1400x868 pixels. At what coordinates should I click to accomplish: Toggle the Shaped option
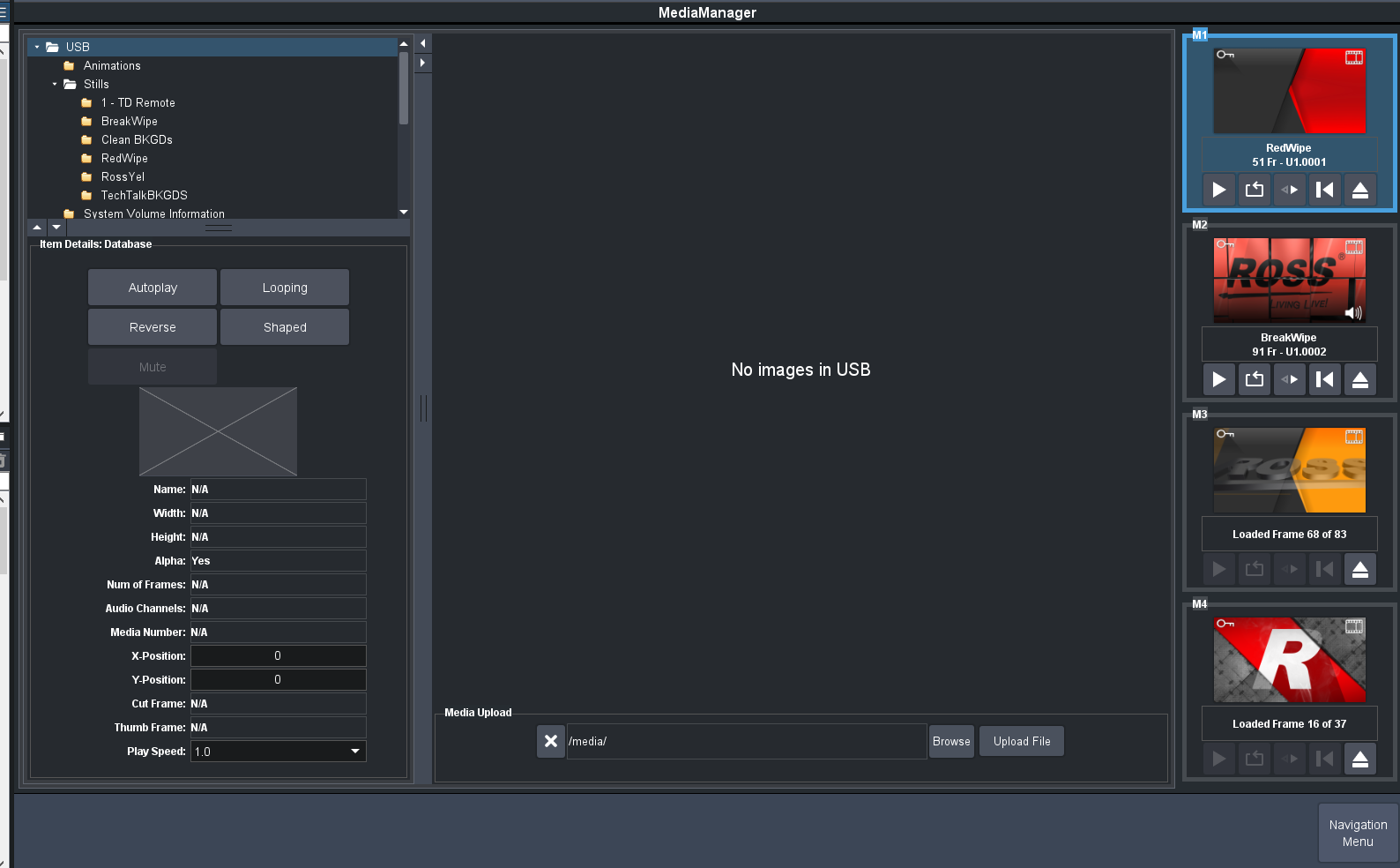coord(285,327)
